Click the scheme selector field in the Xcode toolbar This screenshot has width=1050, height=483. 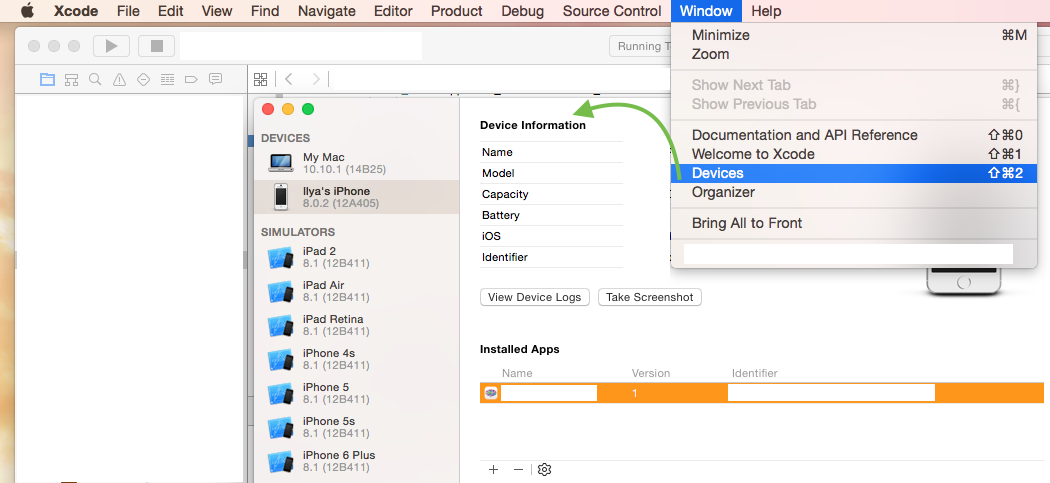tap(301, 46)
